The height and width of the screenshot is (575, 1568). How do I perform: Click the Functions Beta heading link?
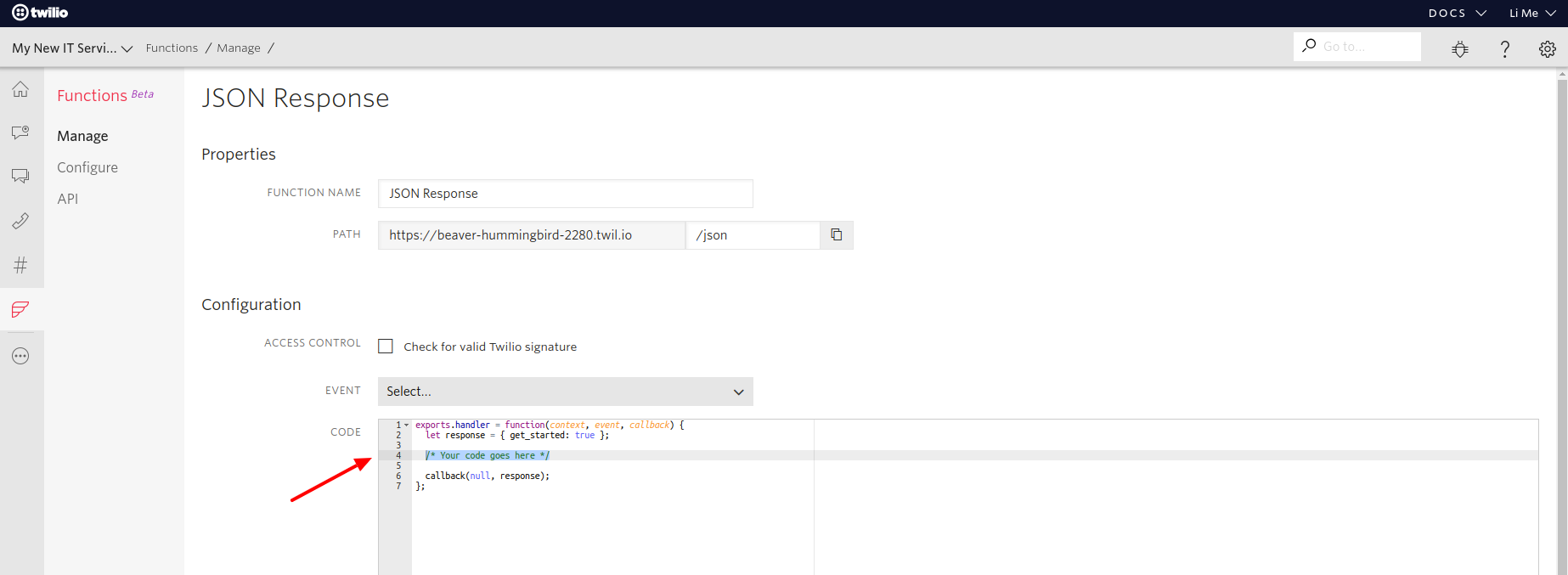(105, 95)
